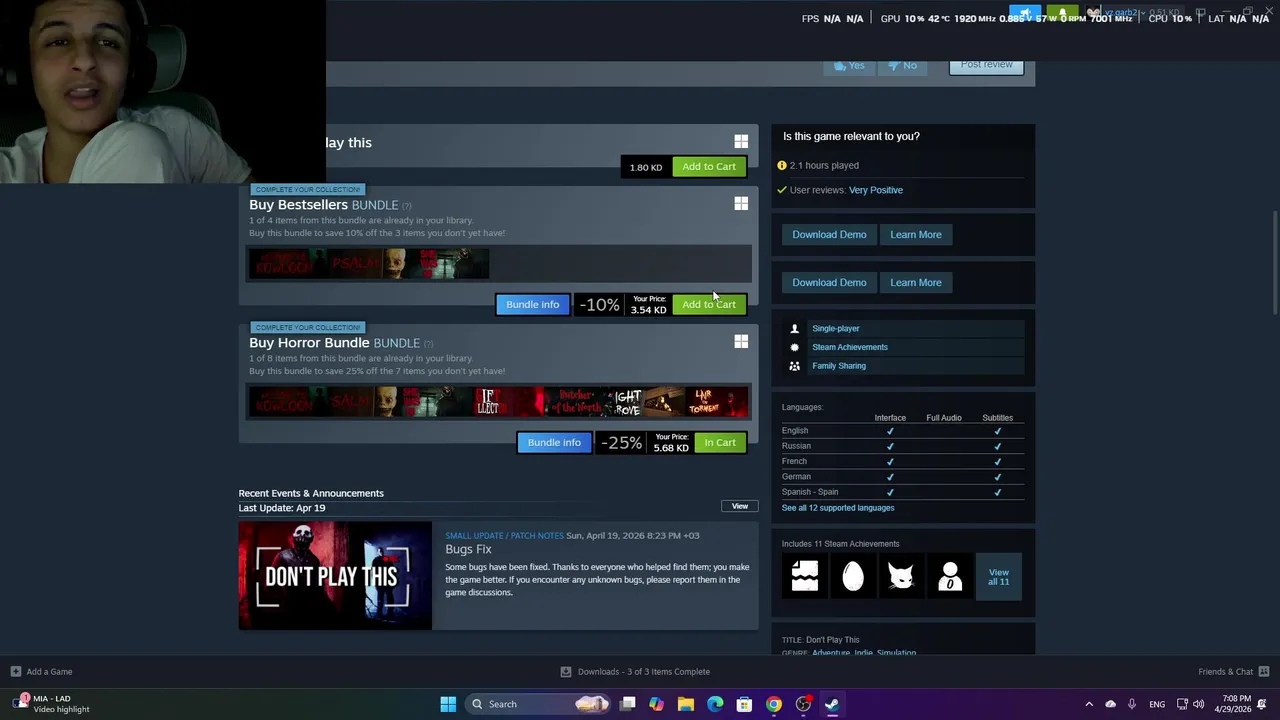The image size is (1280, 720).
Task: Click View next to Recent Events
Action: pyautogui.click(x=740, y=506)
